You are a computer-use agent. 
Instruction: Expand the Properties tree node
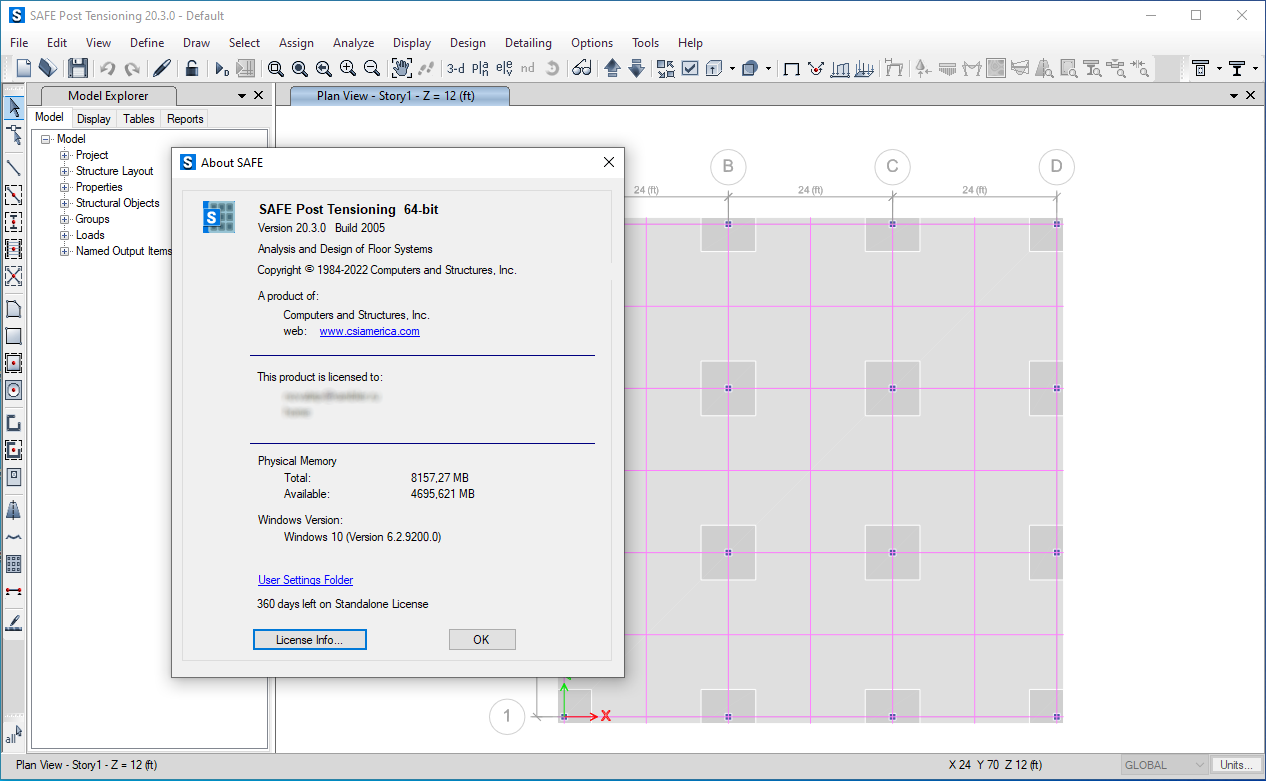pos(65,187)
